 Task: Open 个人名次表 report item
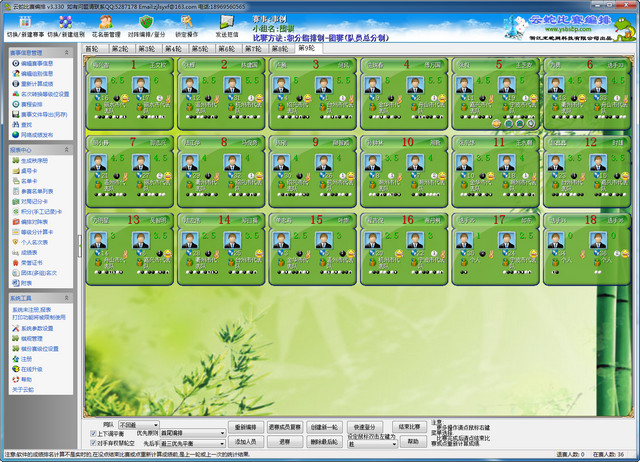click(30, 242)
